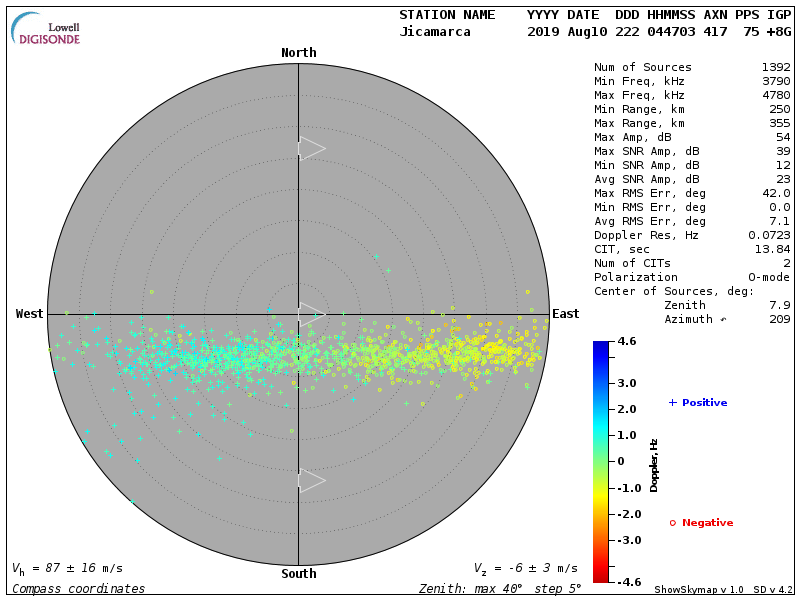
Task: Select the South compass label
Action: [x=298, y=574]
